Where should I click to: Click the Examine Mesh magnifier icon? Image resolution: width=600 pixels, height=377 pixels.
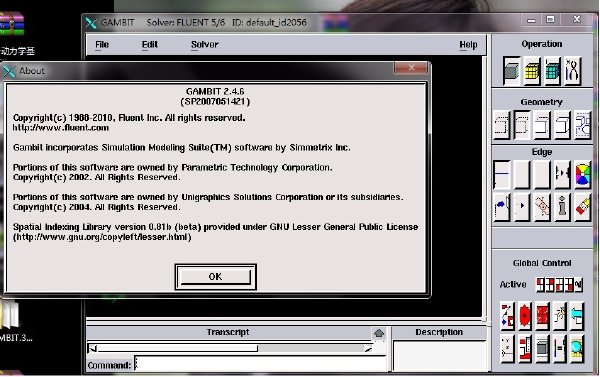577,349
